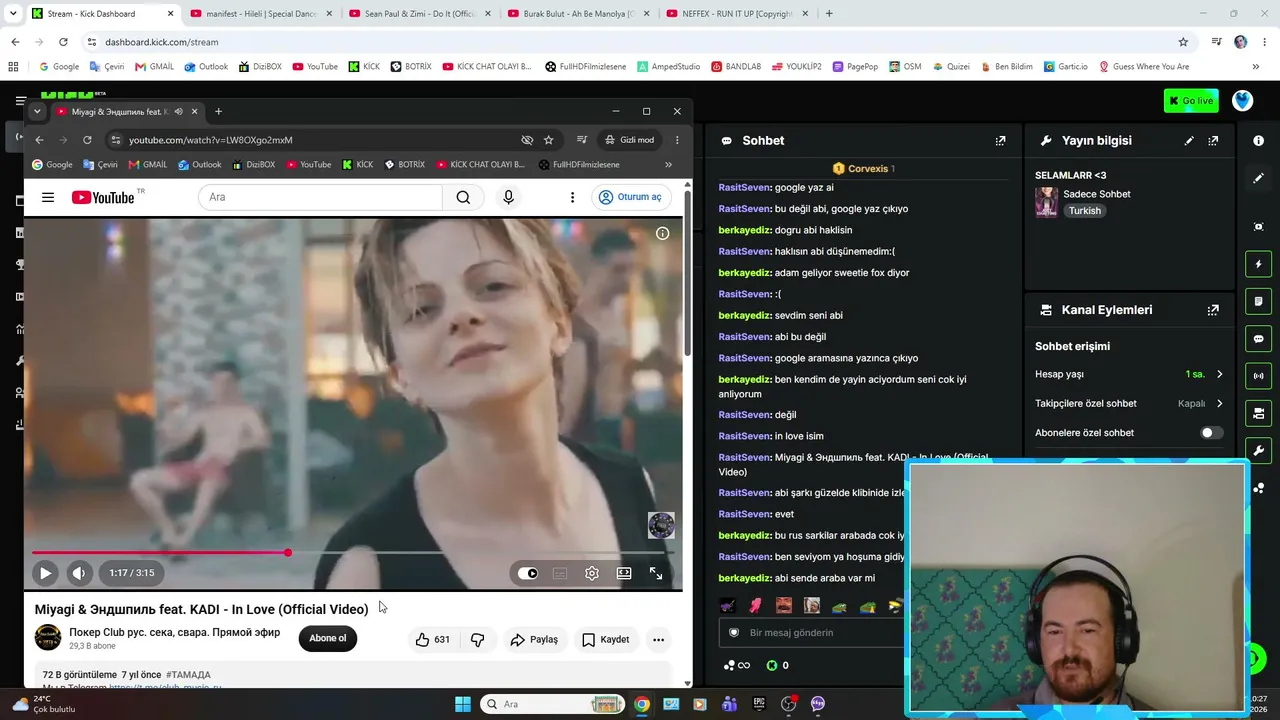Go to YouTube home via logo
This screenshot has width=1280, height=720.
click(x=104, y=197)
